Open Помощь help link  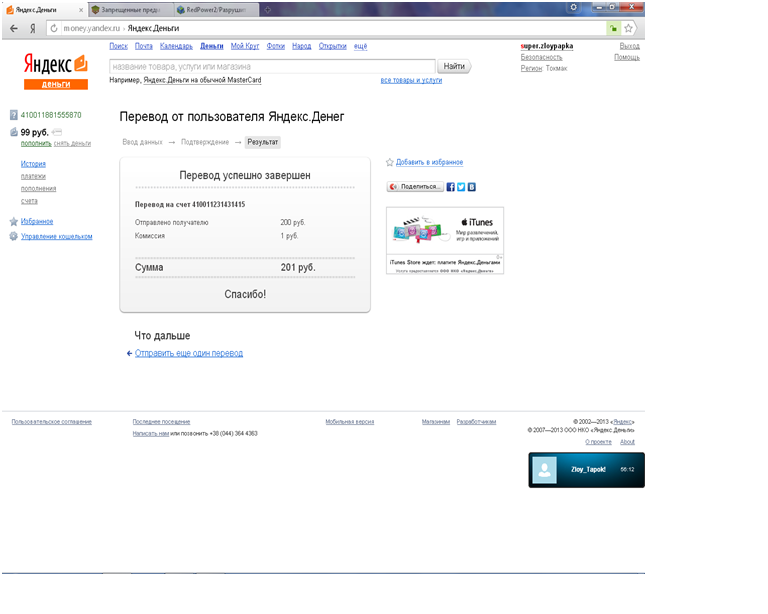pyautogui.click(x=627, y=57)
